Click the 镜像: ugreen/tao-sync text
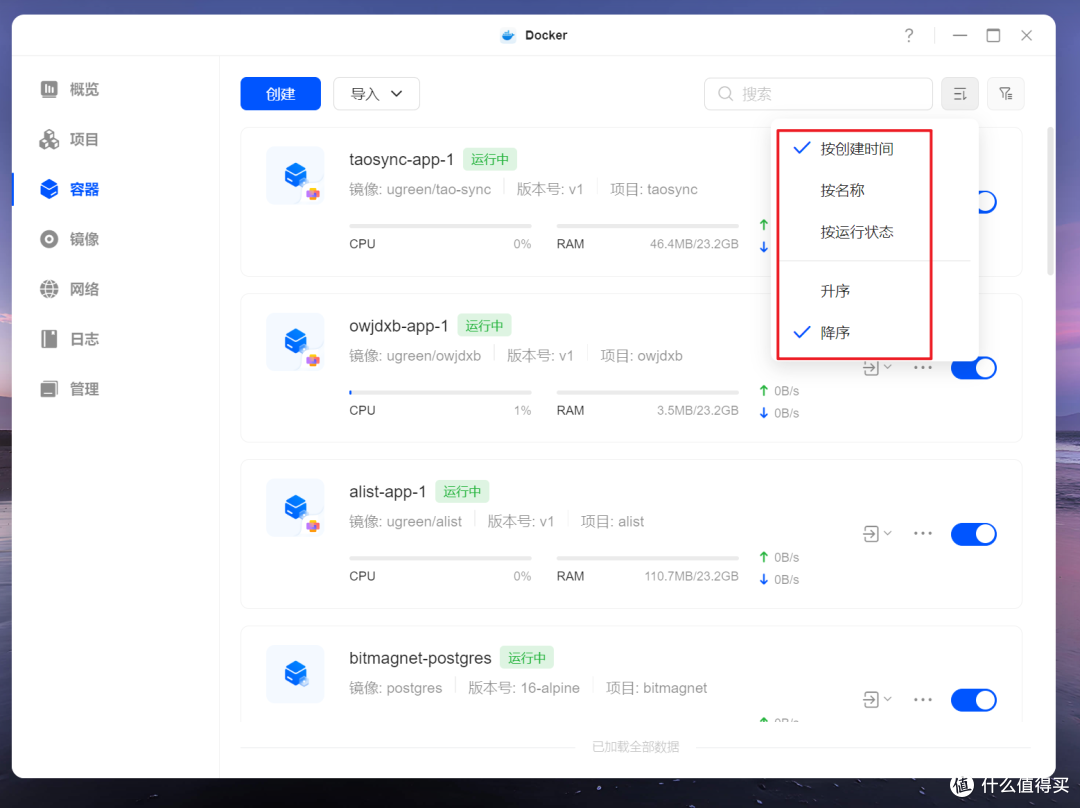The image size is (1080, 808). 420,189
